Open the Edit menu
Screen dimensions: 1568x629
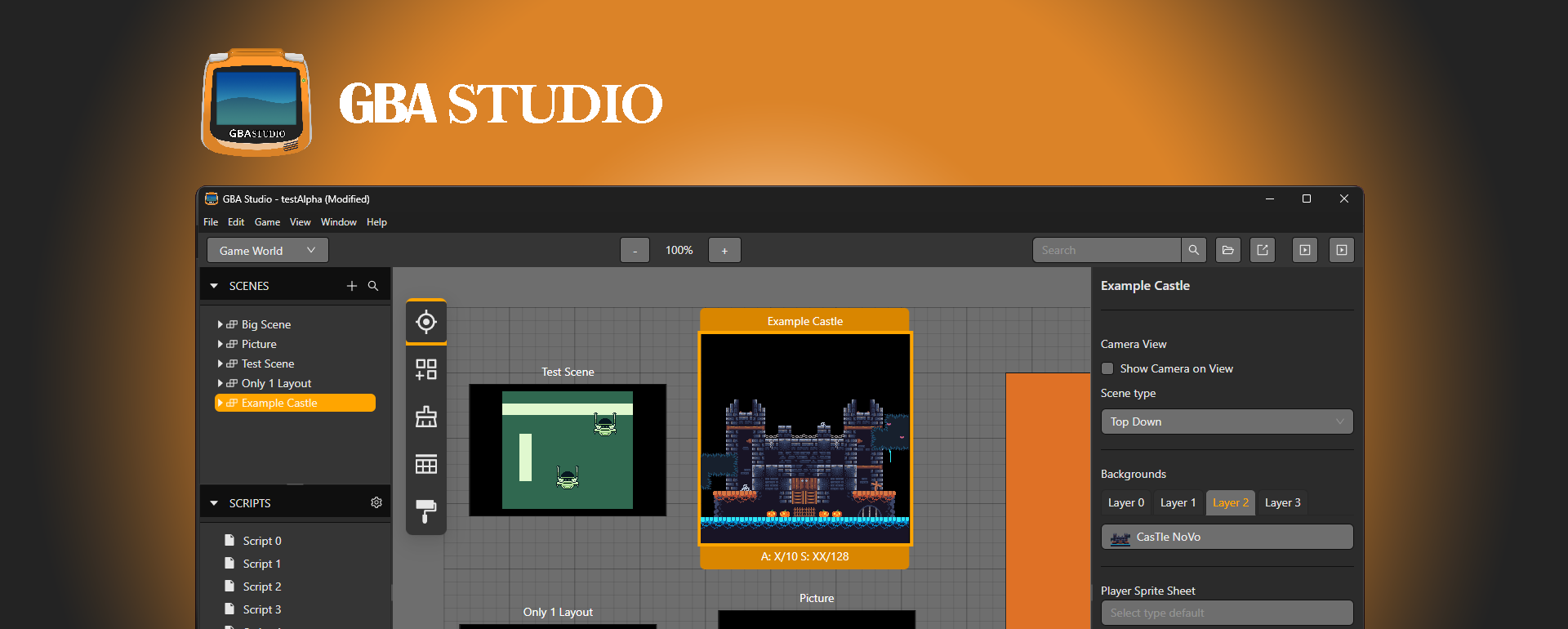tap(236, 222)
